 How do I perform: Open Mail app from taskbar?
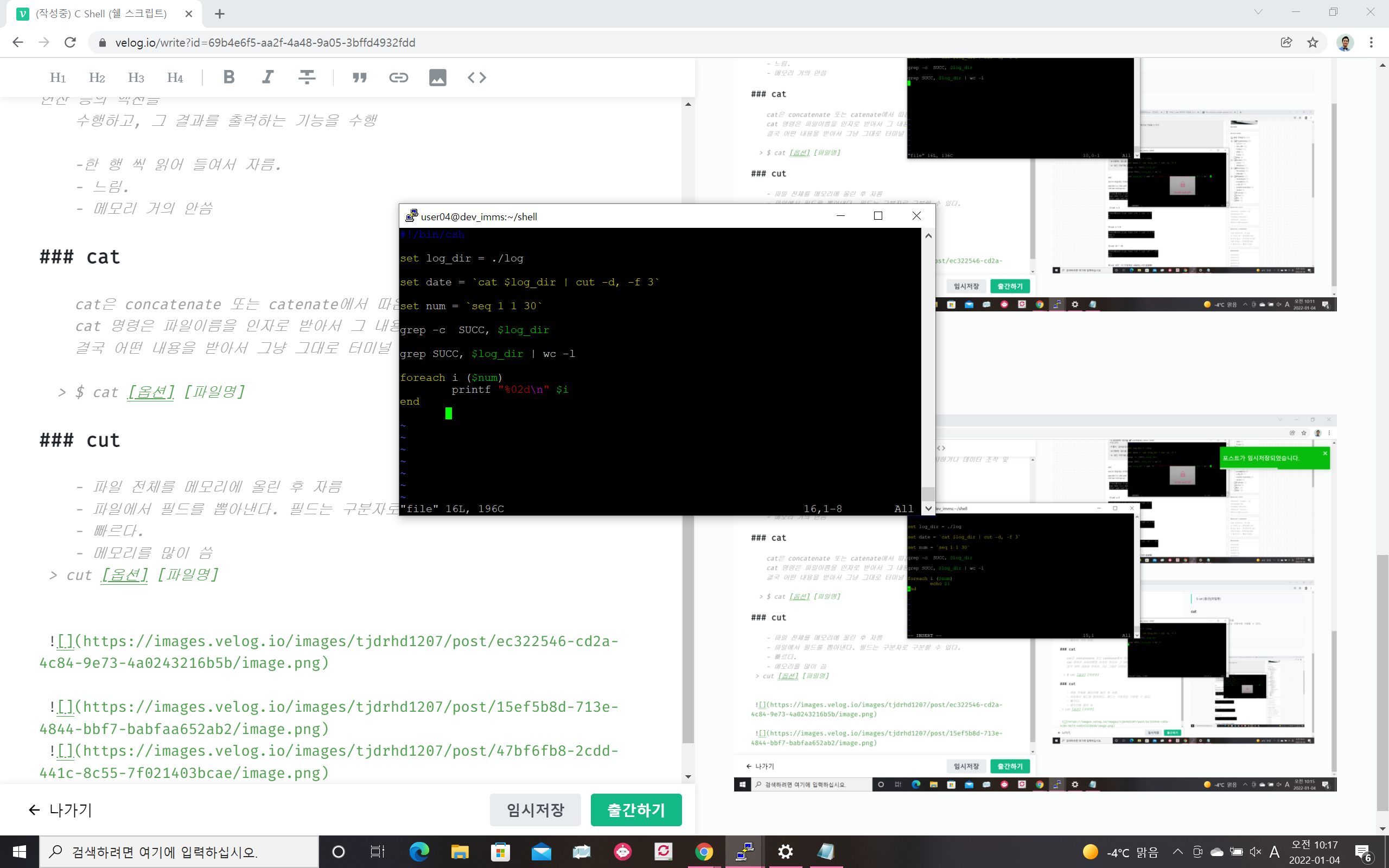tap(541, 852)
